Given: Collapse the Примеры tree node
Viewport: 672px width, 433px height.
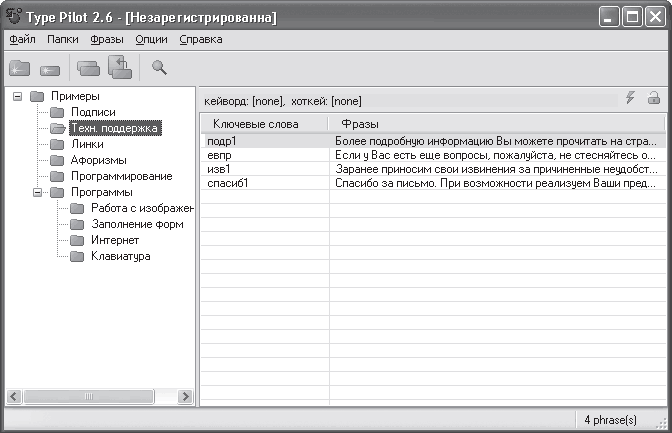Looking at the screenshot, I should 17,96.
